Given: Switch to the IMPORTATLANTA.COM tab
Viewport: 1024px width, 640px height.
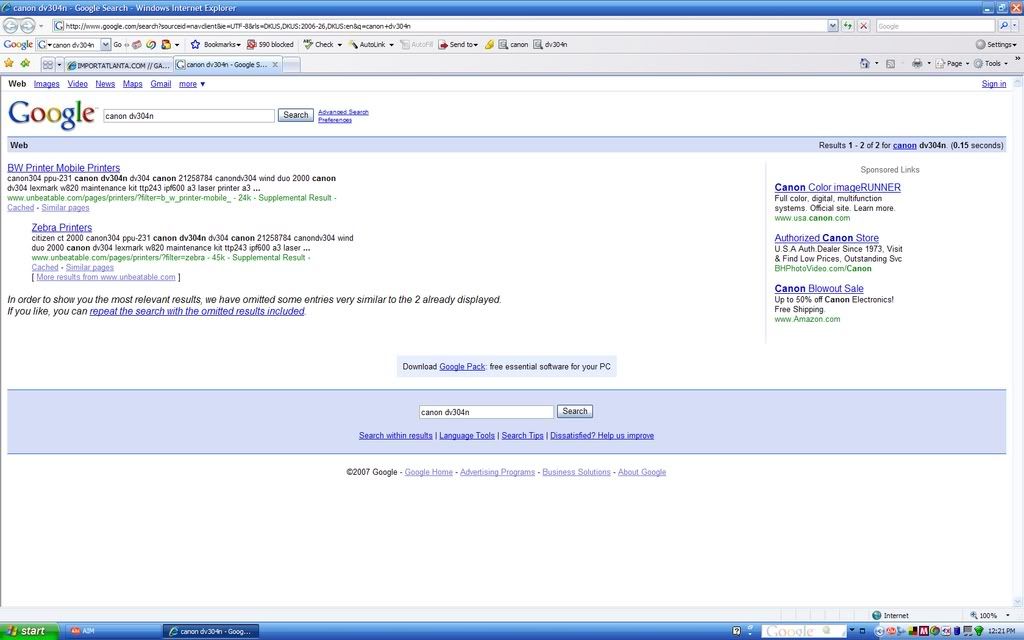Looking at the screenshot, I should tap(117, 64).
